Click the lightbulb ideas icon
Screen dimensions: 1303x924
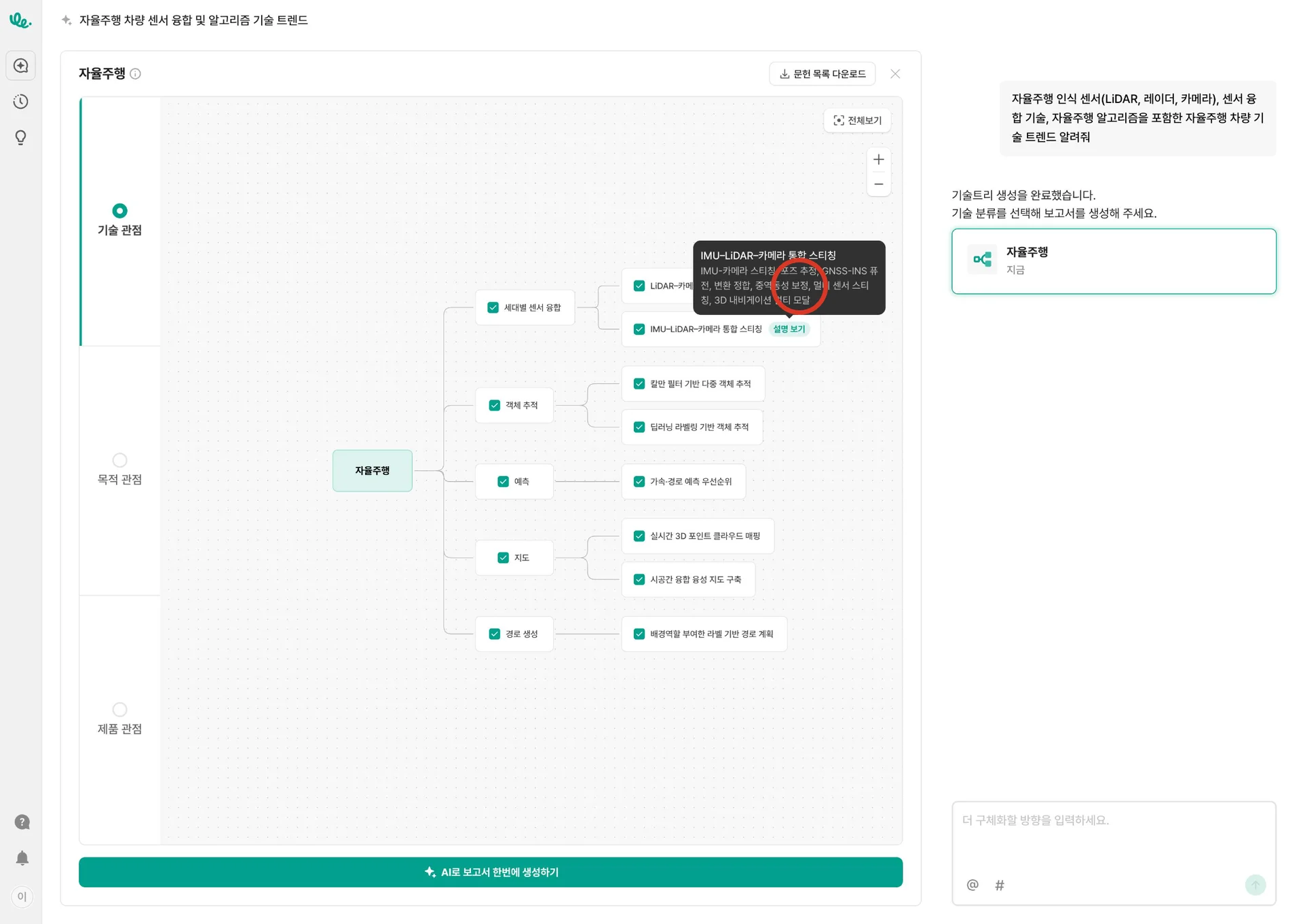point(21,138)
